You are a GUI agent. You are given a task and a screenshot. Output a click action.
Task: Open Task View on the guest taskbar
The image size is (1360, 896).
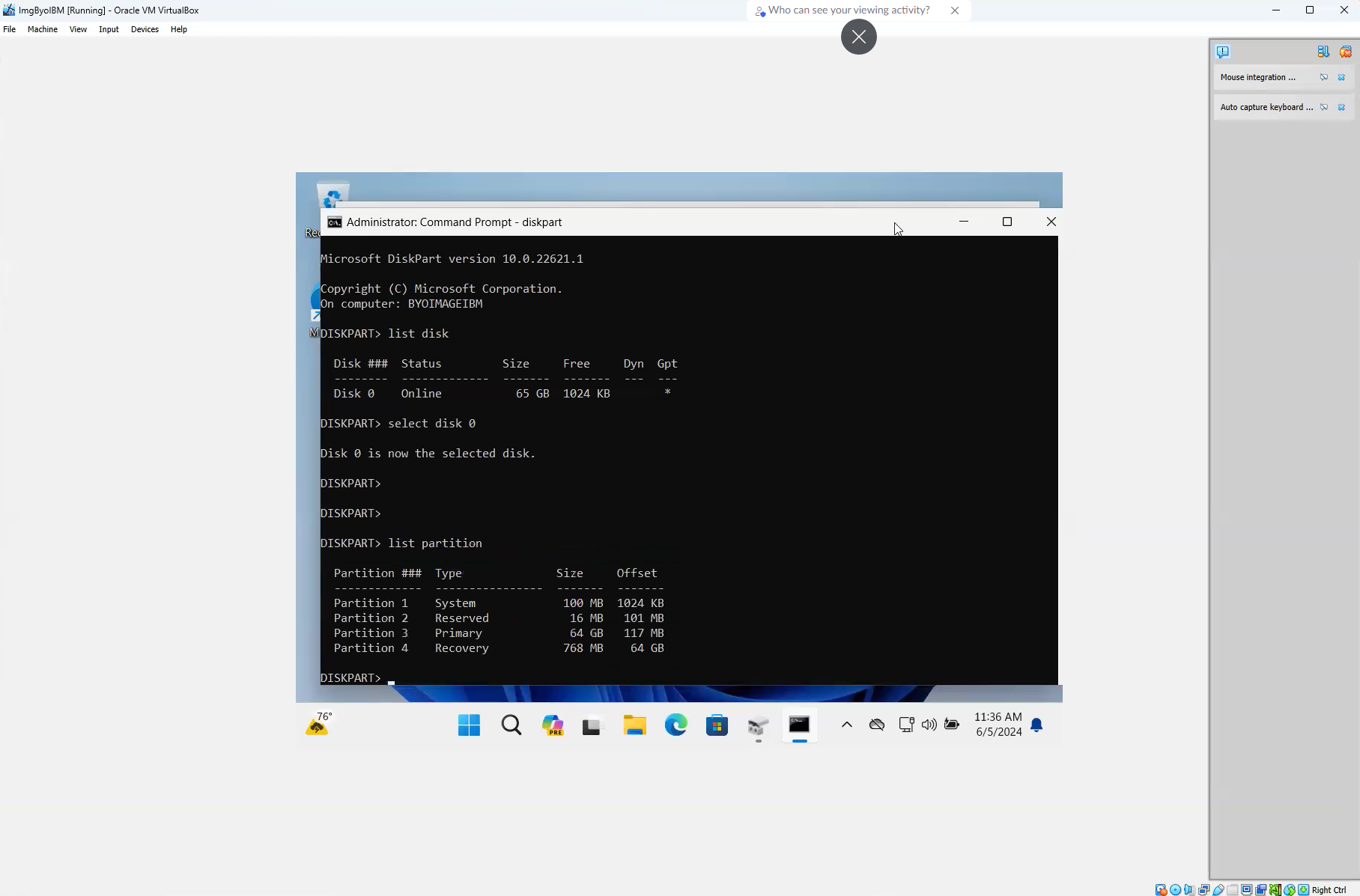coord(592,725)
